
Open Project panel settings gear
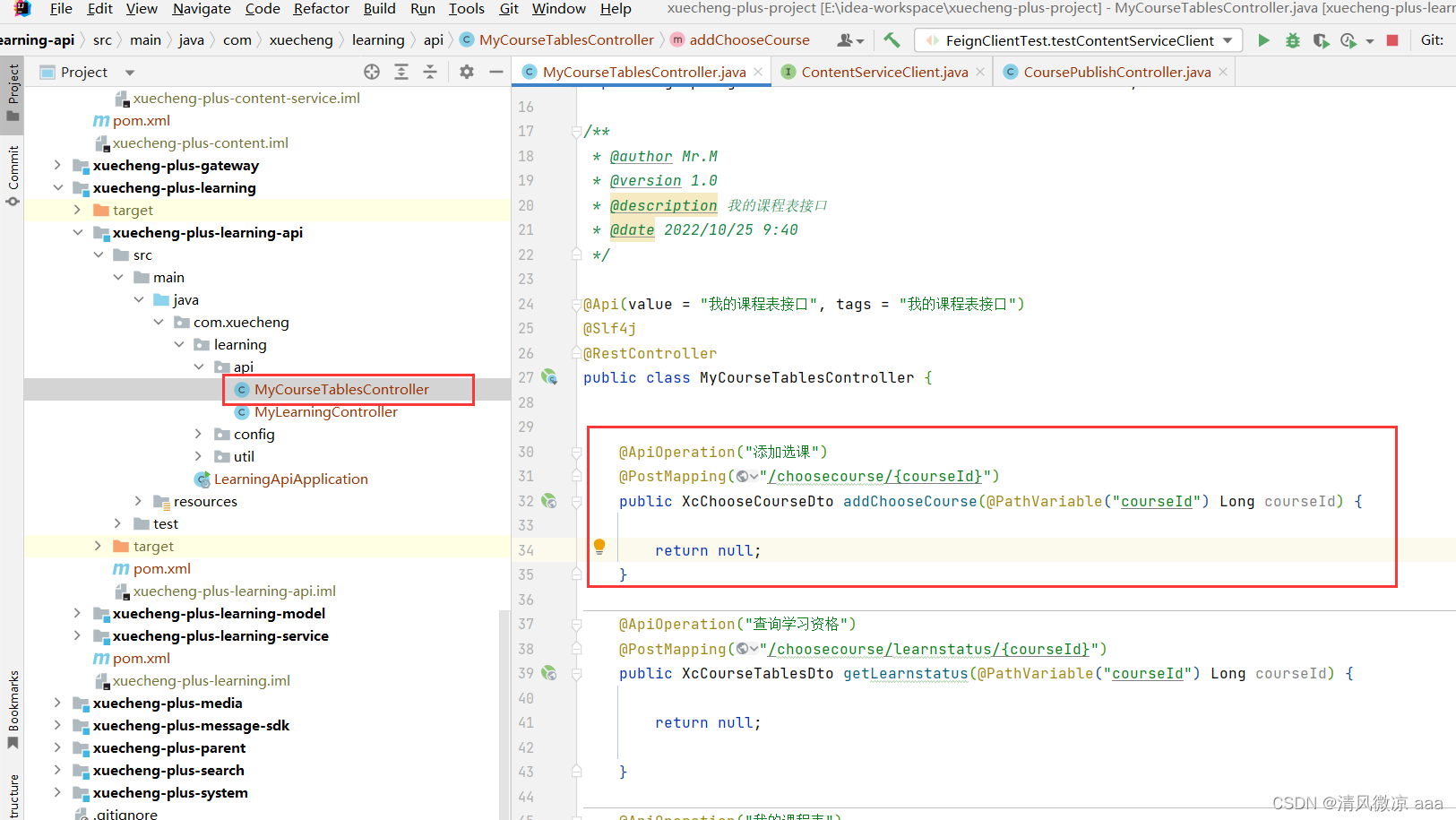[x=467, y=72]
